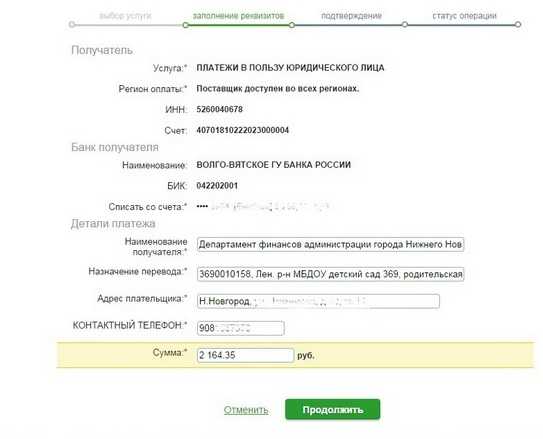
Task: Open the Списать со счета account selector
Action: 265,207
